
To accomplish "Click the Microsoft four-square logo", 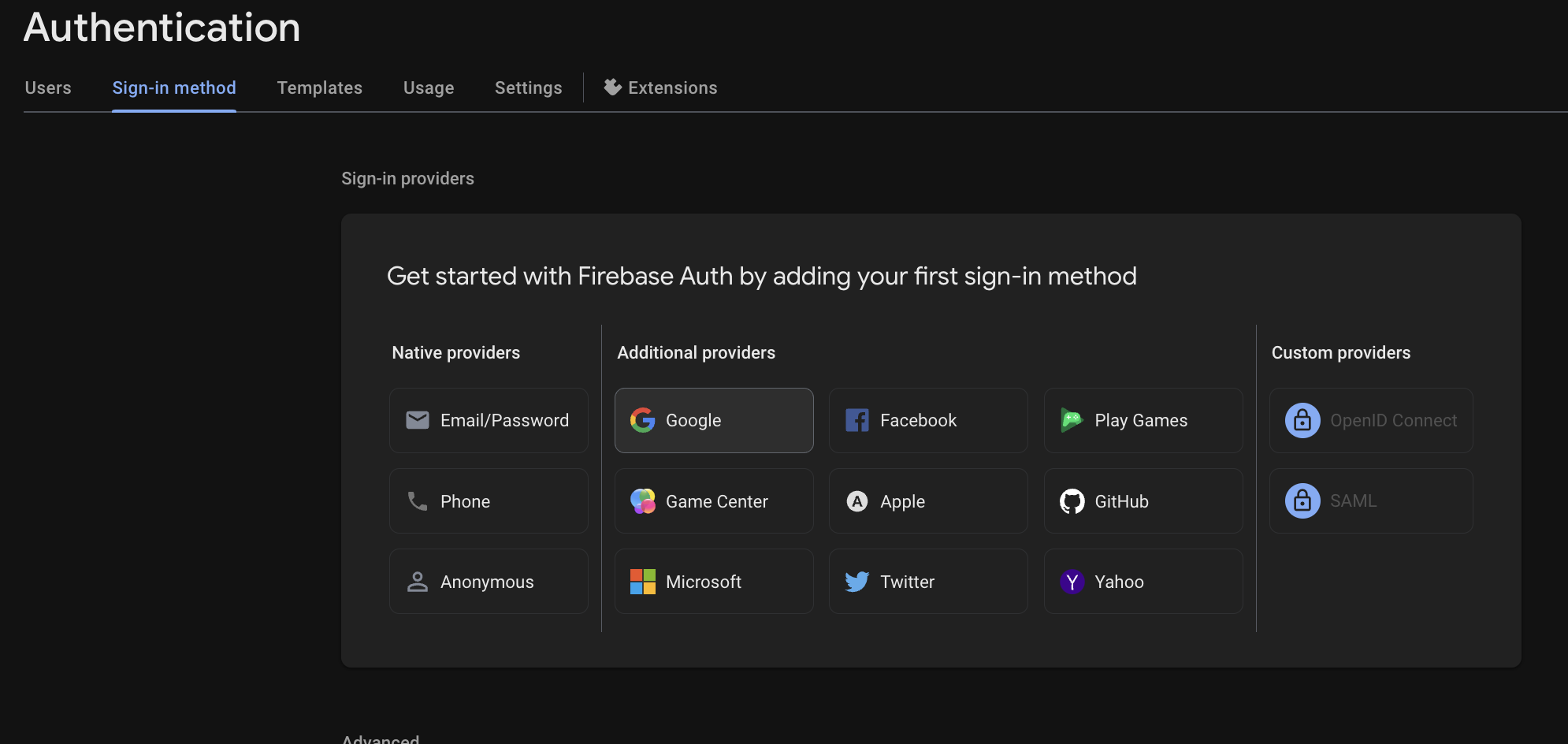I will (643, 582).
